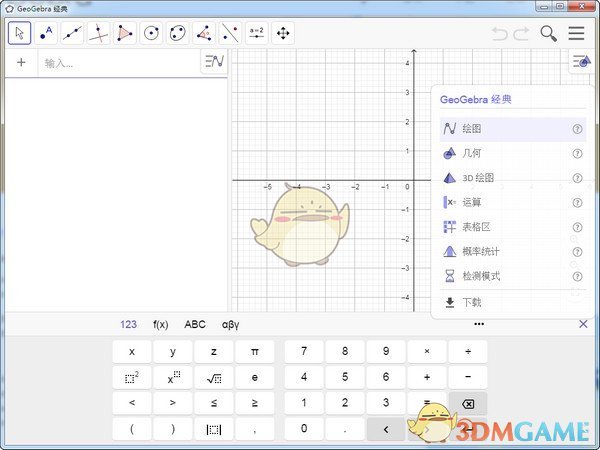600x450 pixels.
Task: Select the Point tool
Action: point(46,33)
